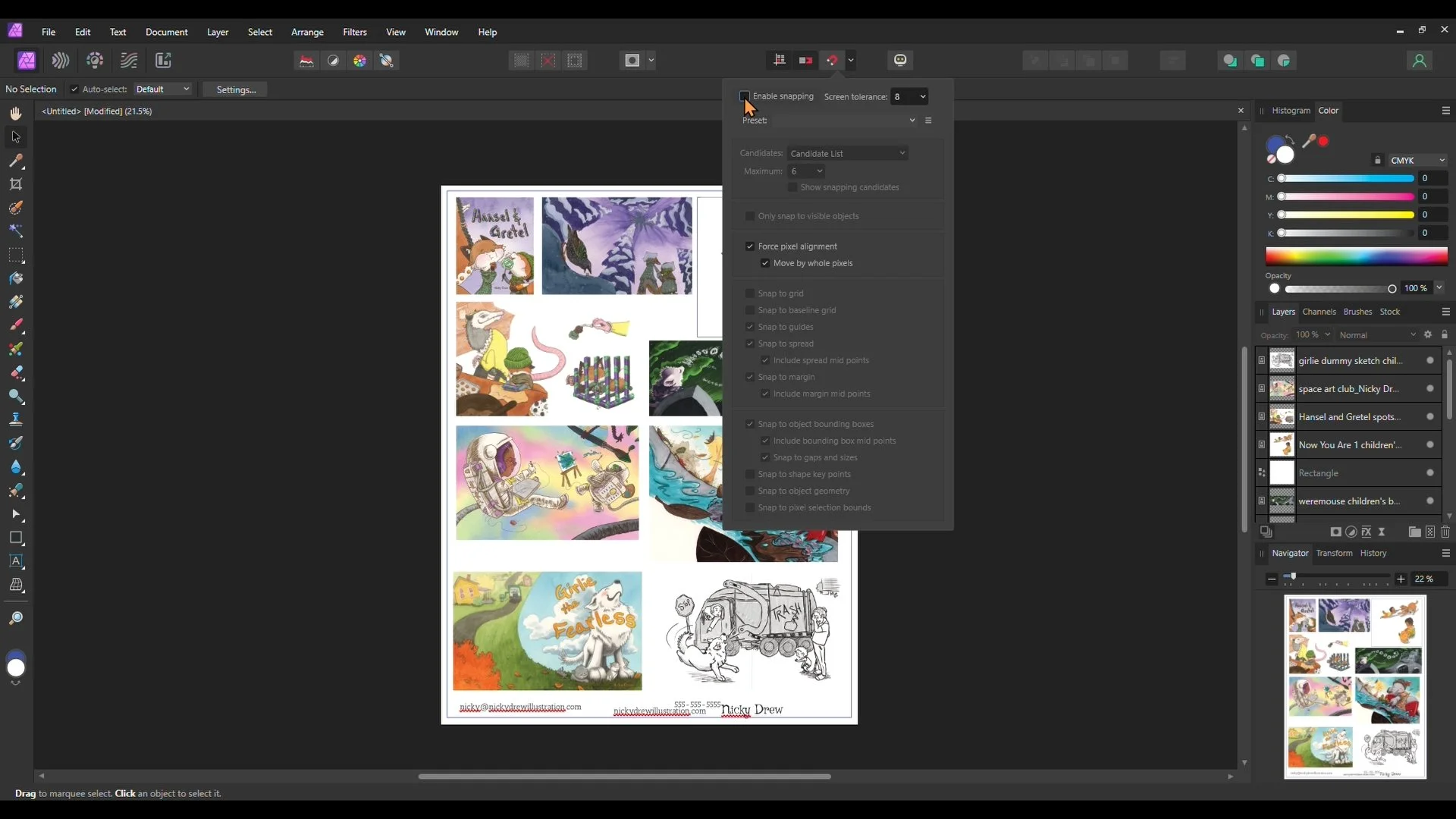
Task: Click the Clone stamp tool
Action: [x=16, y=419]
